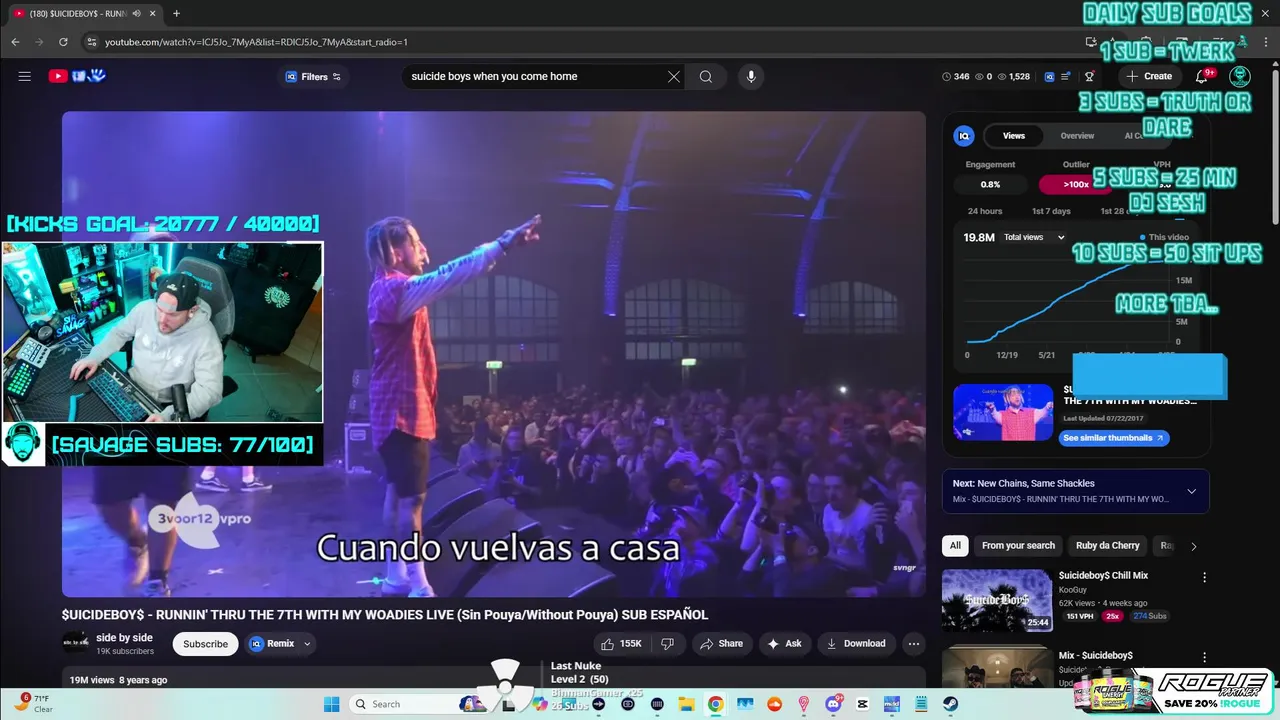This screenshot has width=1280, height=720.
Task: Open the blue vidIQ icon in header
Action: [x=1049, y=76]
